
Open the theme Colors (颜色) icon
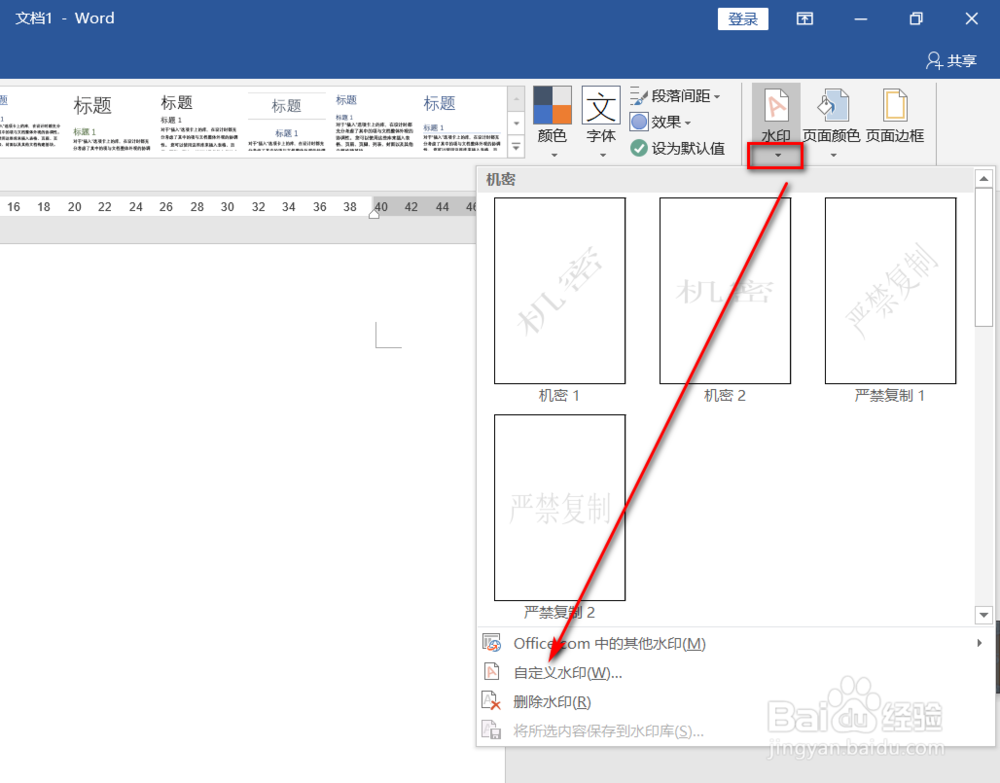click(552, 105)
